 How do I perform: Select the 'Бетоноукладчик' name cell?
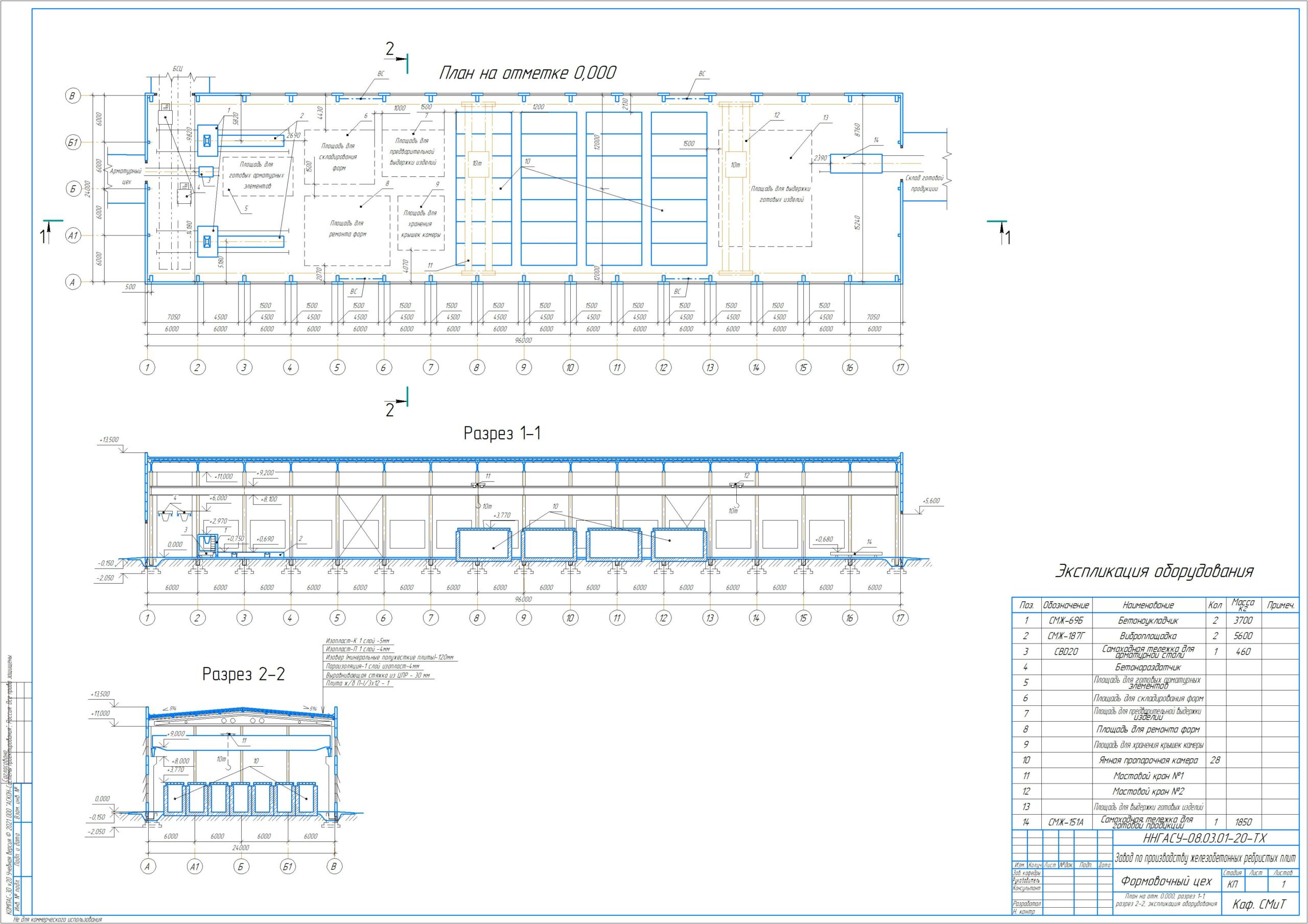(1148, 621)
